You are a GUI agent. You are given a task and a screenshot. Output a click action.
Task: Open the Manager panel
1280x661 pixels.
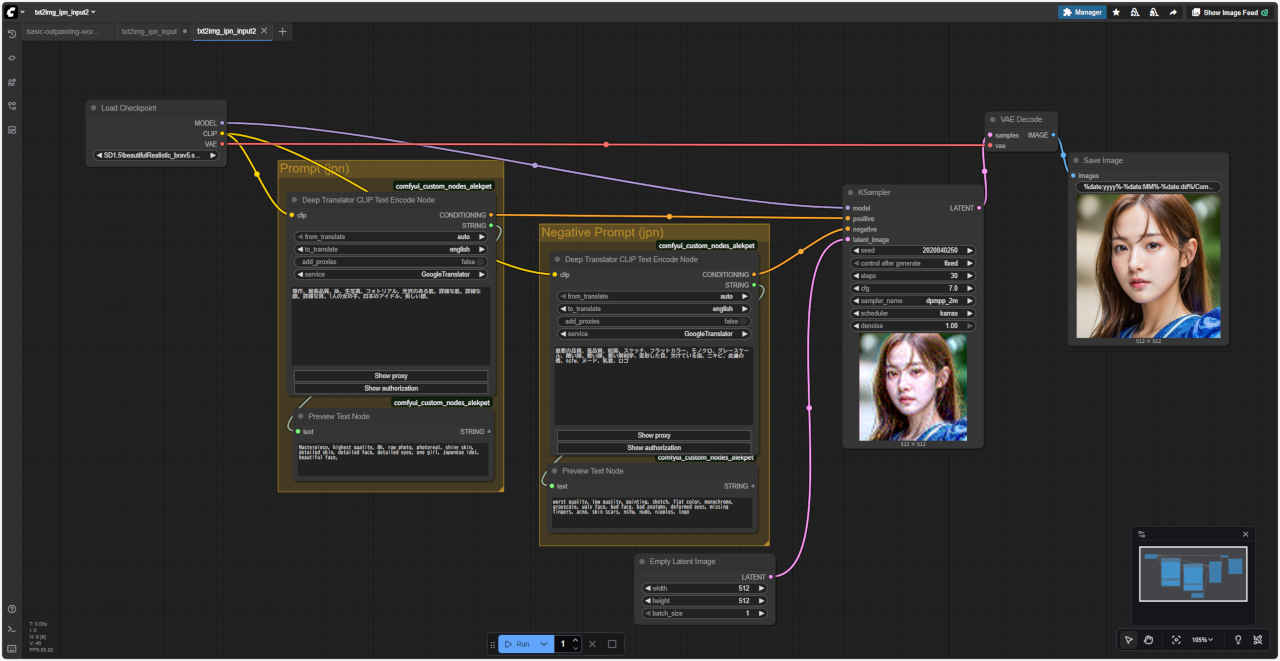[x=1082, y=13]
